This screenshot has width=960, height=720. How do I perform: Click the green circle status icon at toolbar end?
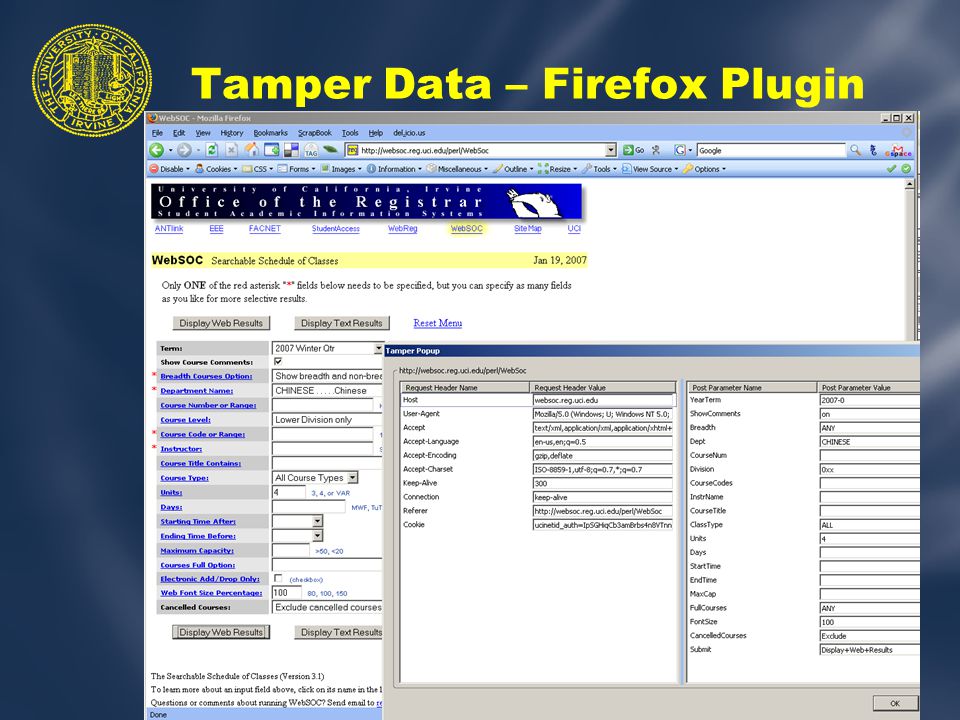point(906,169)
